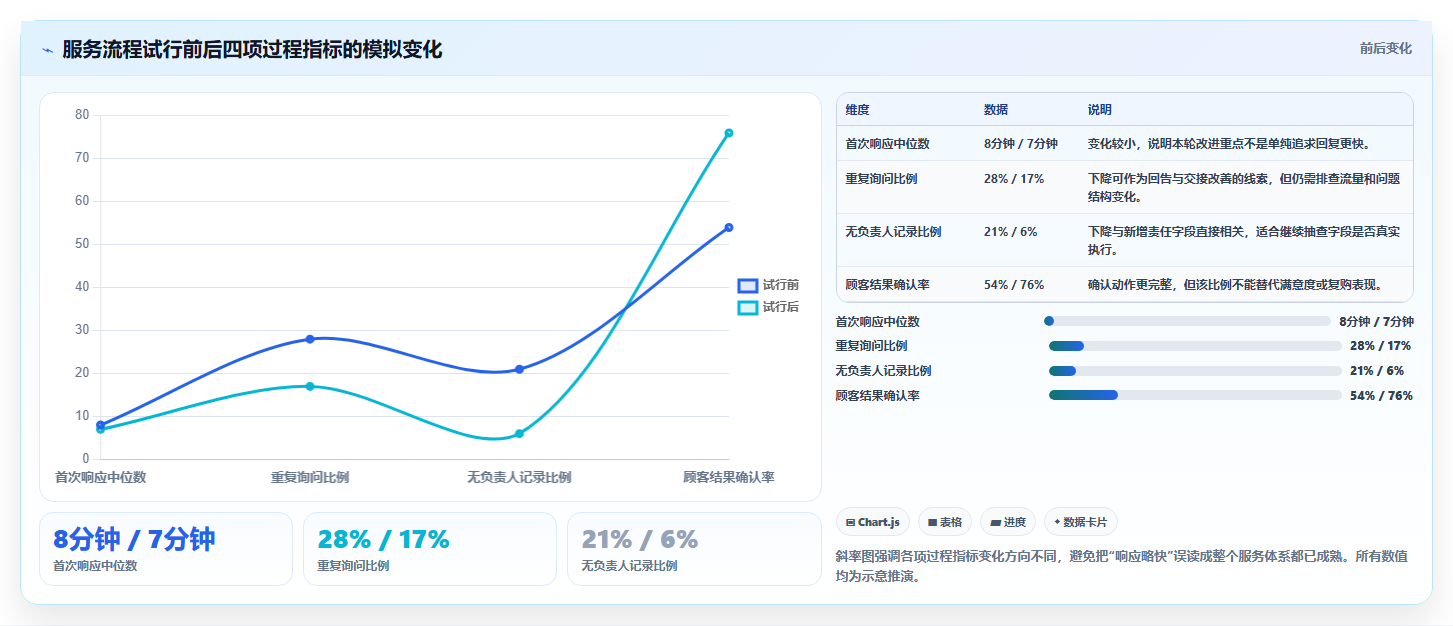Viewport: 1453px width, 626px height.
Task: Click the 21% / 6% data card
Action: point(694,549)
